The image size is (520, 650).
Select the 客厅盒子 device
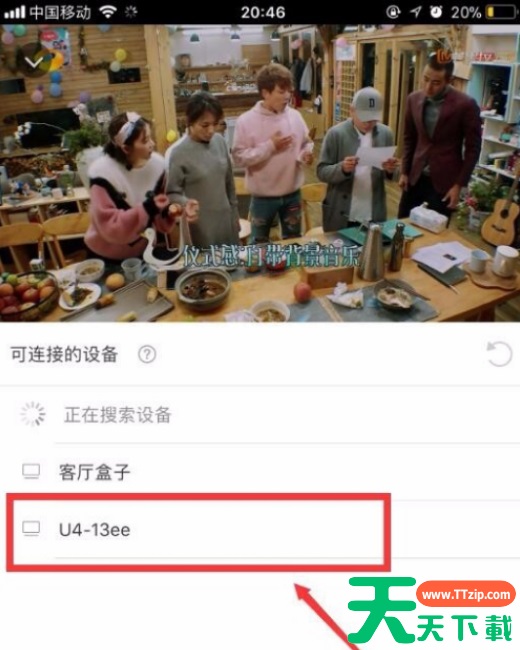(260, 472)
